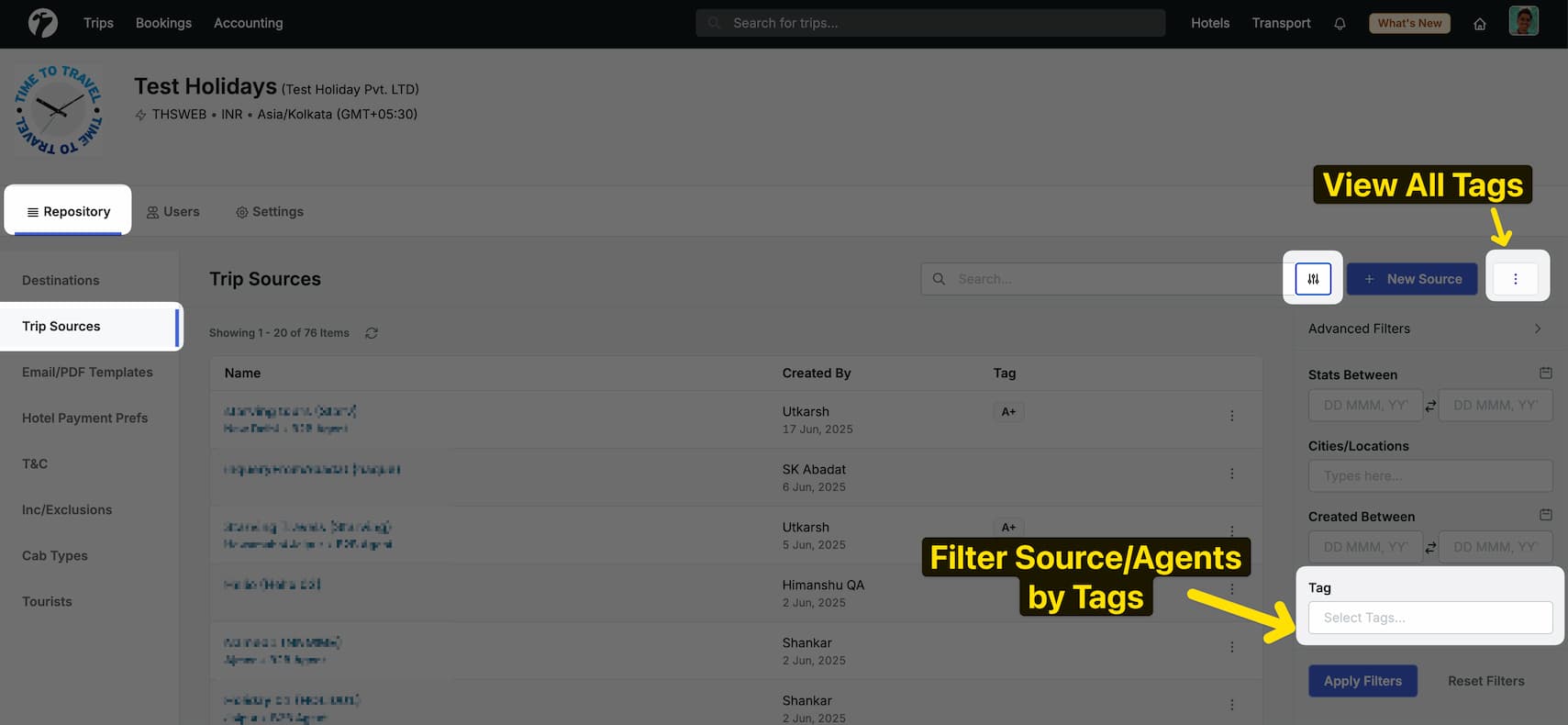Screen dimensions: 1568x725
Task: Open the Select Tags dropdown
Action: click(x=1429, y=618)
